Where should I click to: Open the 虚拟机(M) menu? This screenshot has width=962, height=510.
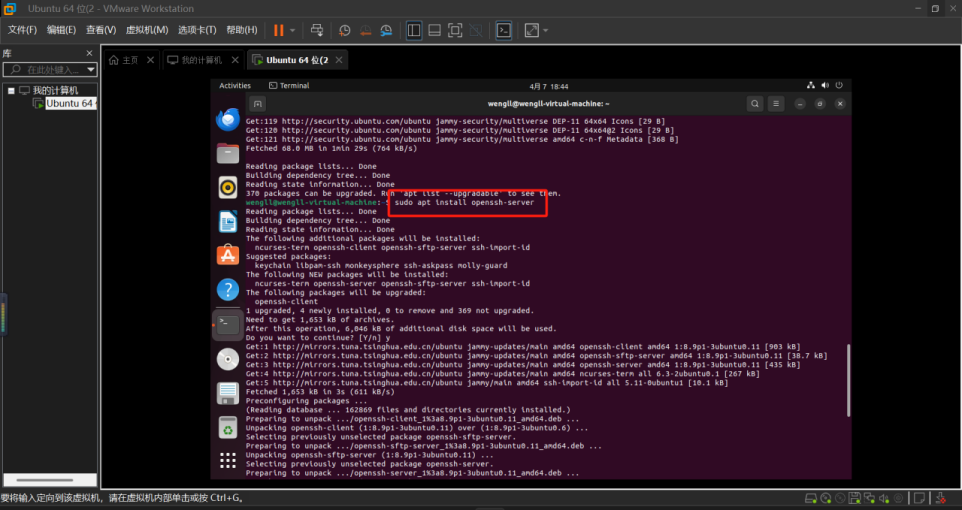(147, 30)
